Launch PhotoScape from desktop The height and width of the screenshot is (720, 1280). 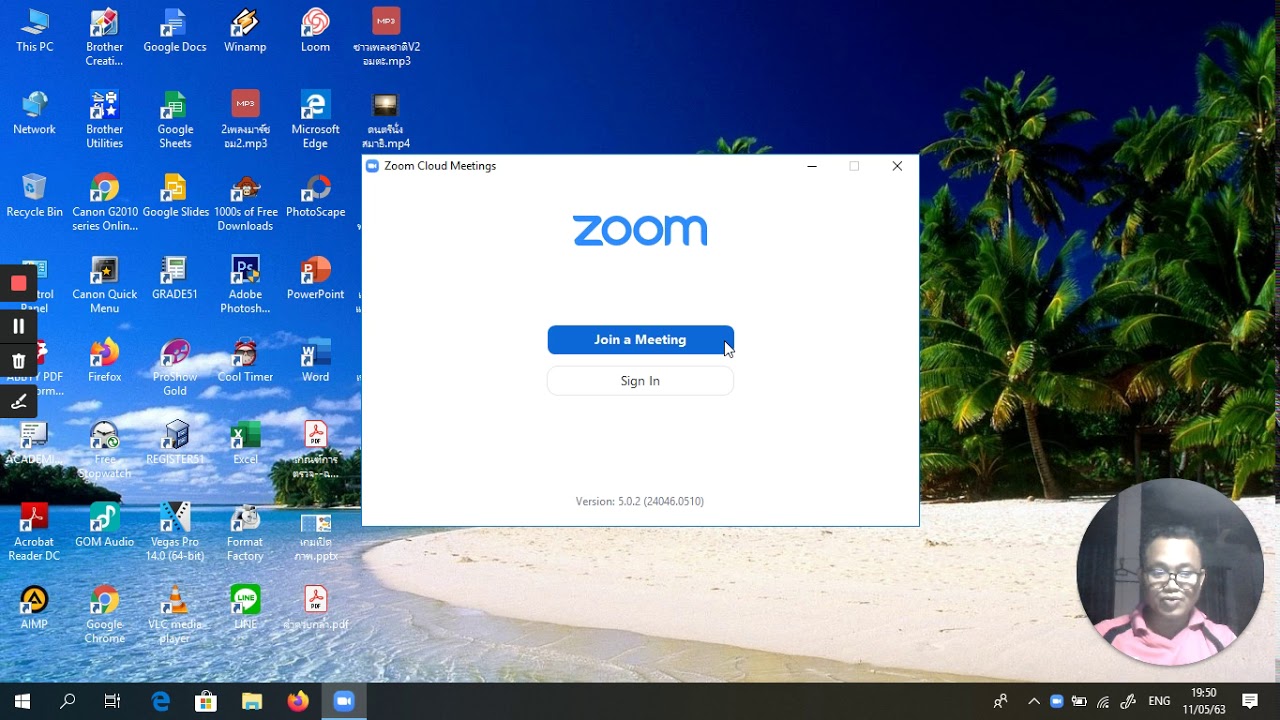pyautogui.click(x=315, y=196)
